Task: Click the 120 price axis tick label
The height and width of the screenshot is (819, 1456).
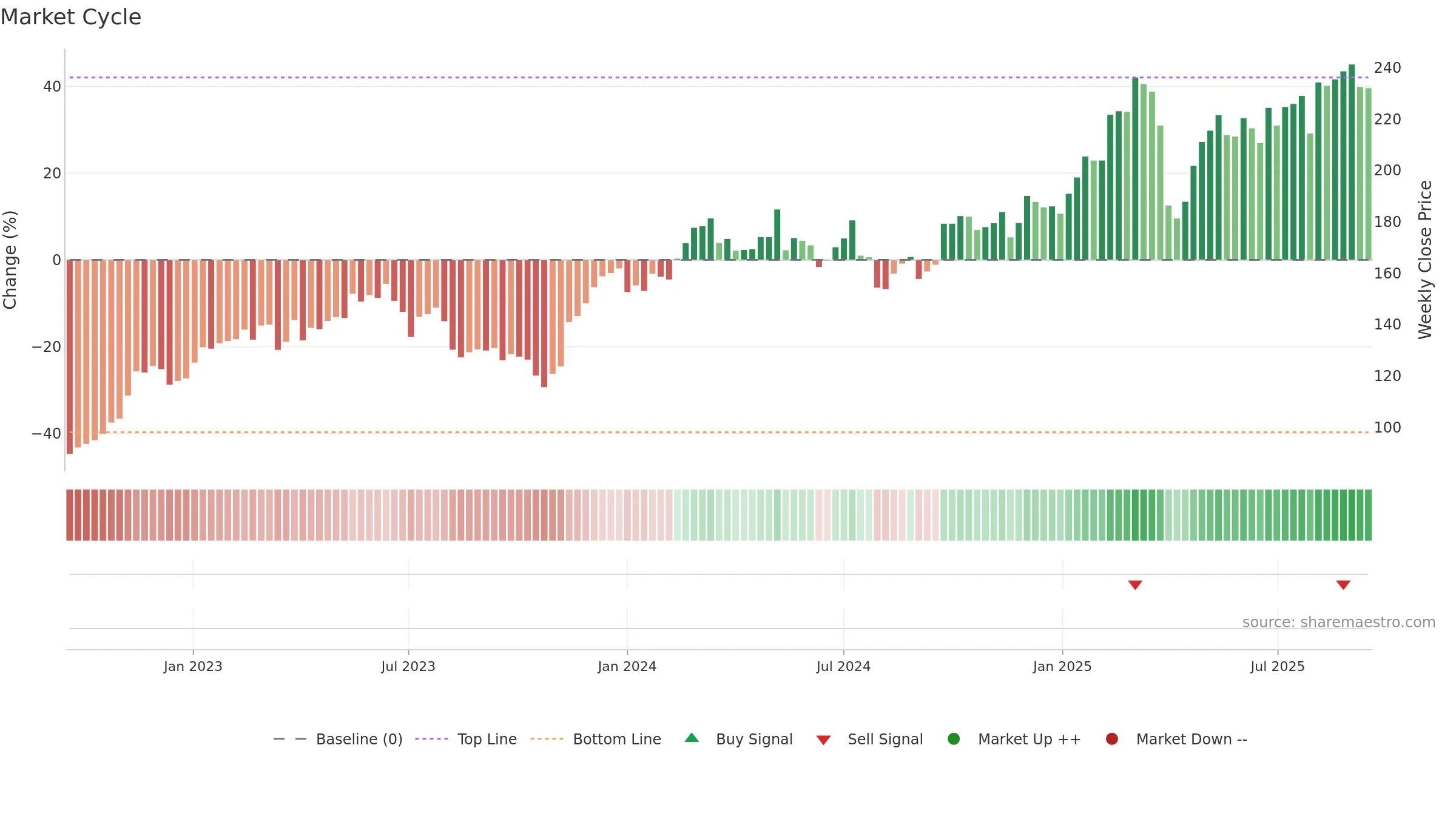Action: tap(1387, 376)
